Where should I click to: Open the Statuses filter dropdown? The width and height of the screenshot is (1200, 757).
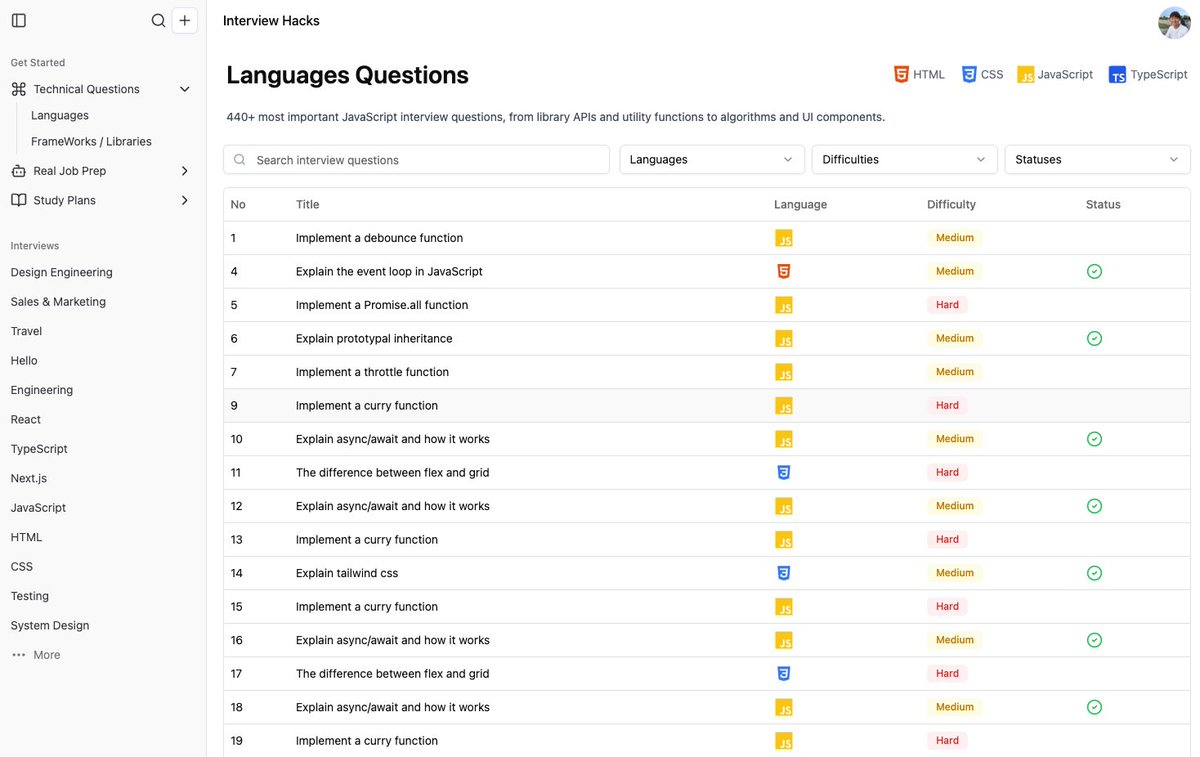[x=1097, y=159]
